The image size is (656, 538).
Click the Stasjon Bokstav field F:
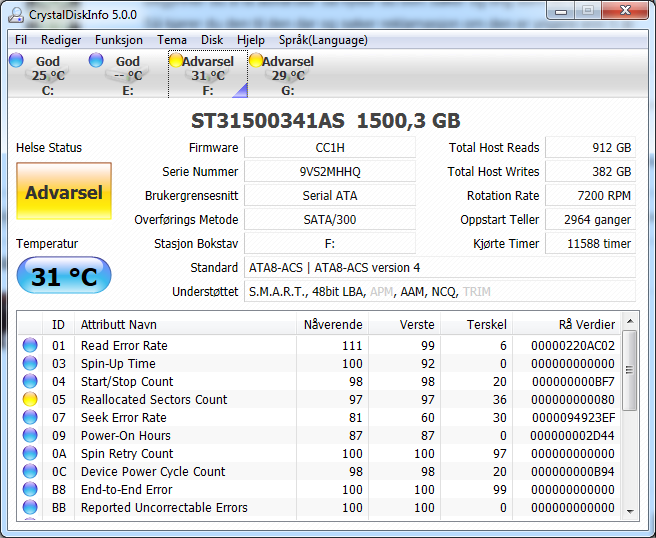click(330, 243)
